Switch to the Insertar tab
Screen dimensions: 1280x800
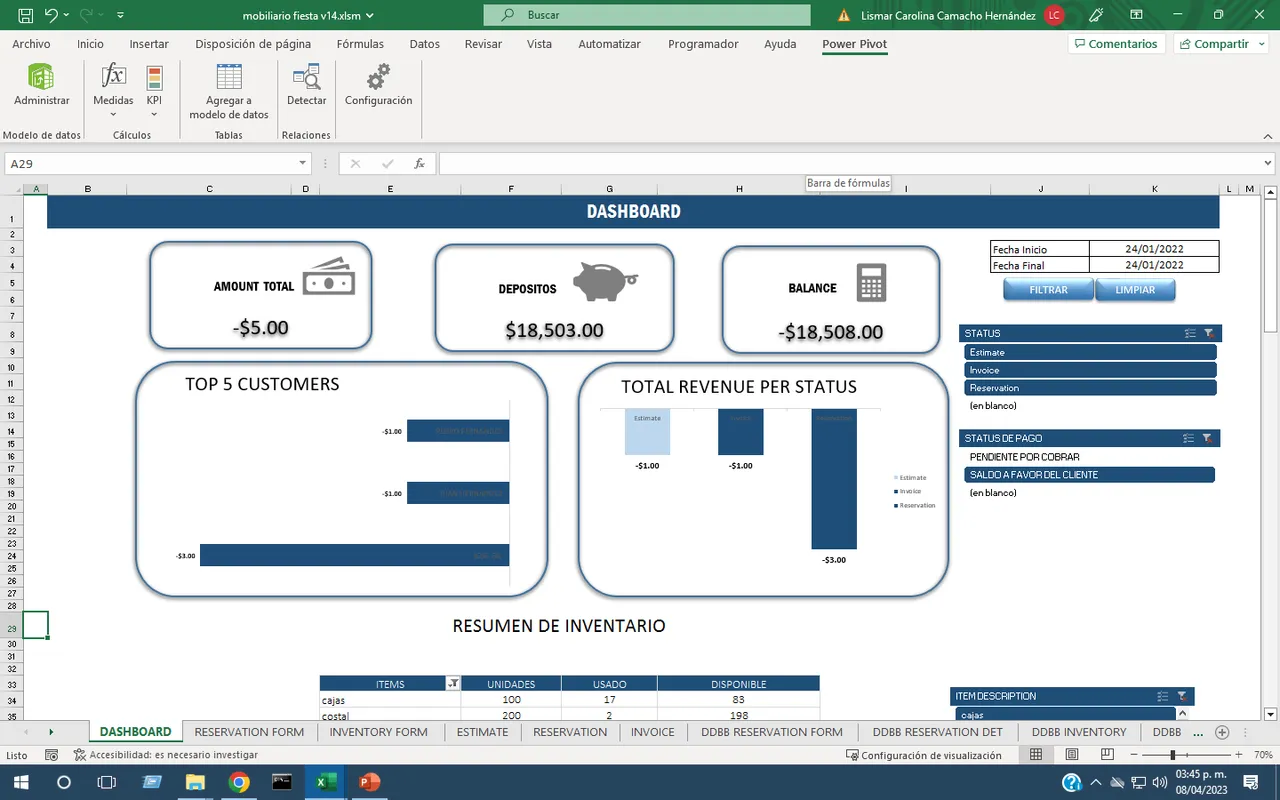(149, 44)
